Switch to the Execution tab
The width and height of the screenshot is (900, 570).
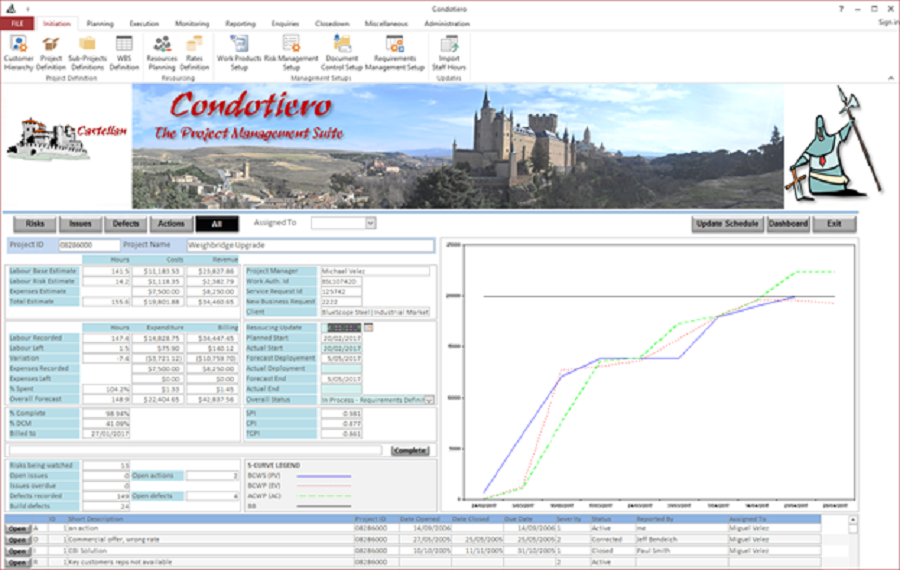144,24
